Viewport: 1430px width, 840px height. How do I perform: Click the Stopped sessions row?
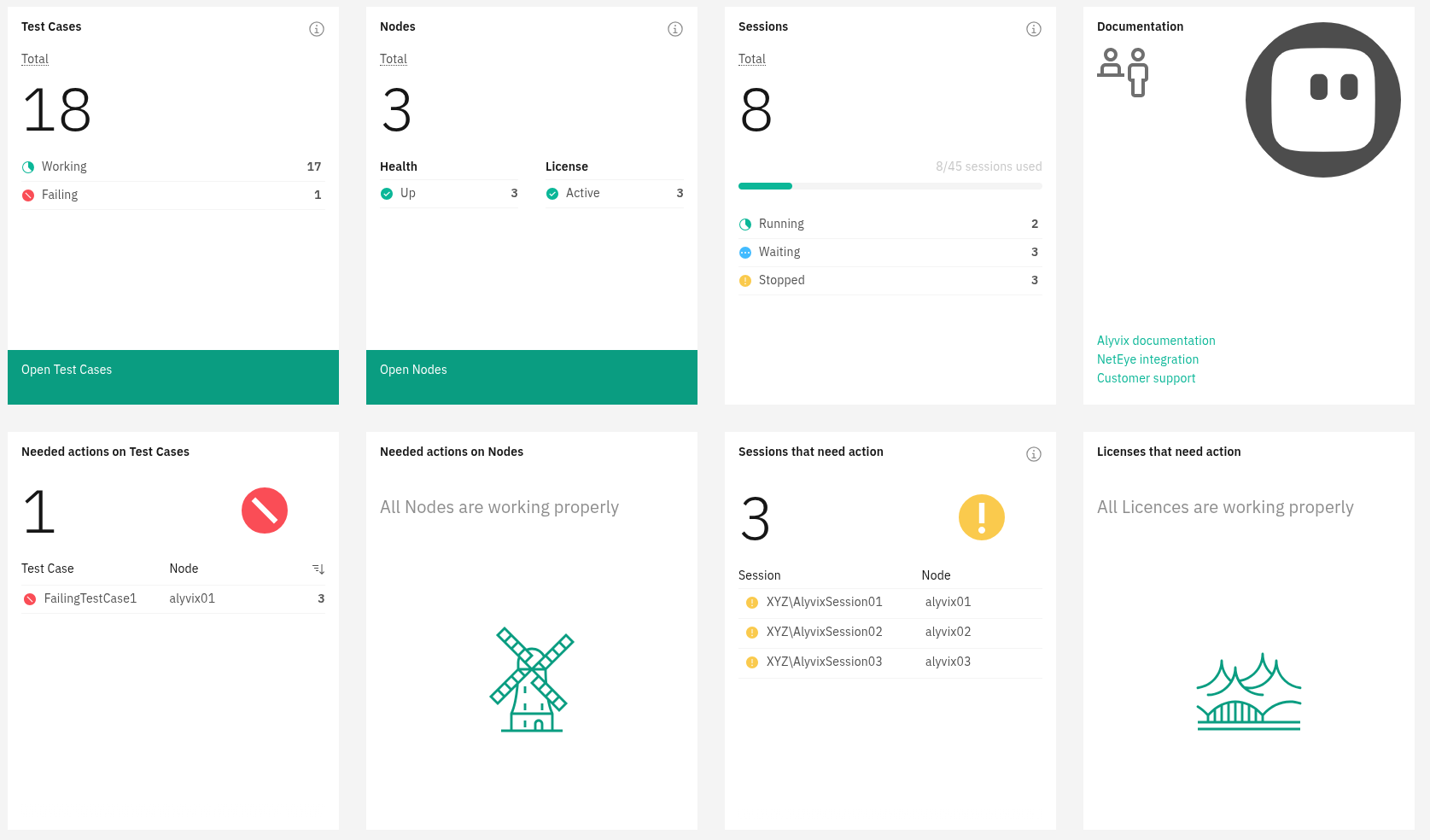click(890, 280)
